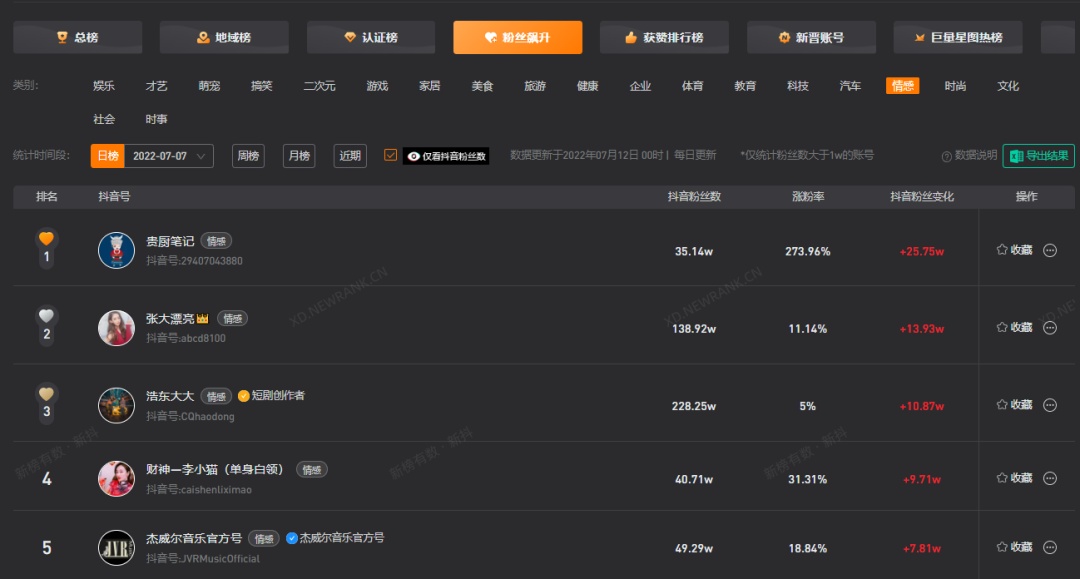Filter by 二次元 category

tap(320, 86)
